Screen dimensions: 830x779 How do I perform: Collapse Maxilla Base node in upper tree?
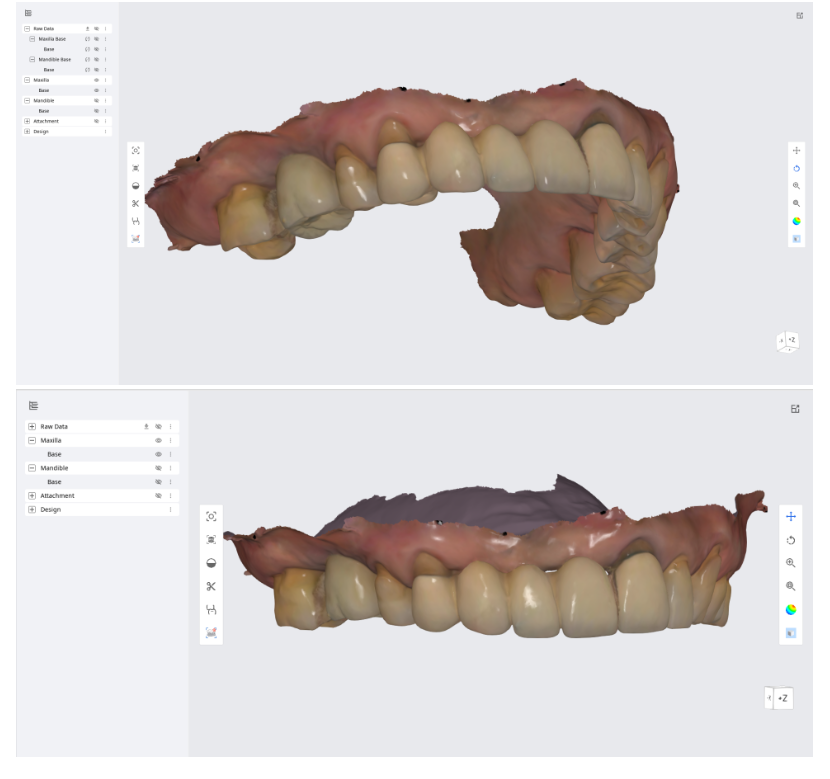[31, 39]
